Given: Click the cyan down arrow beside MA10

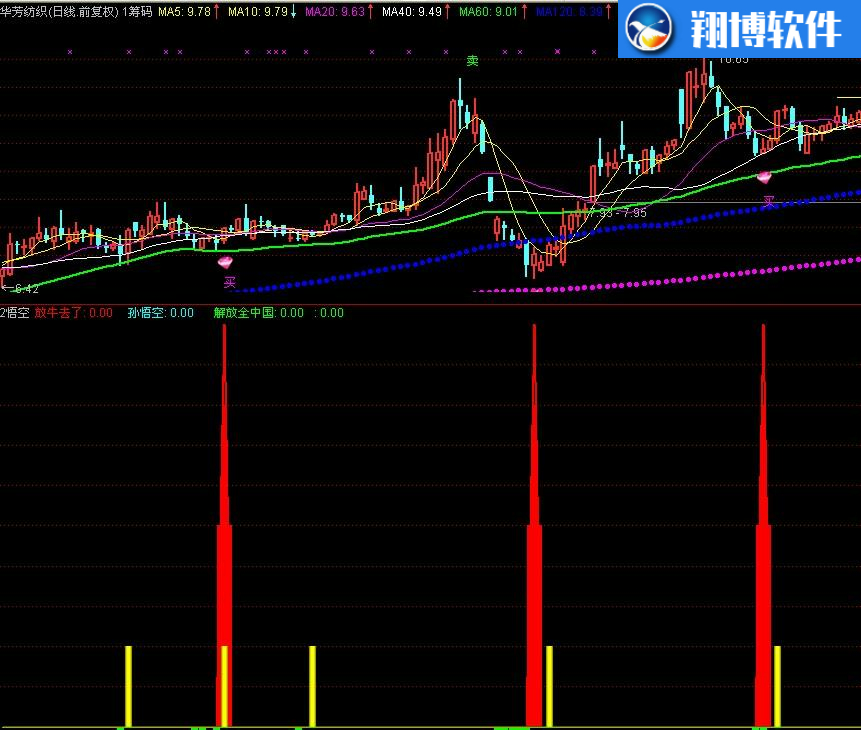Looking at the screenshot, I should [x=293, y=11].
